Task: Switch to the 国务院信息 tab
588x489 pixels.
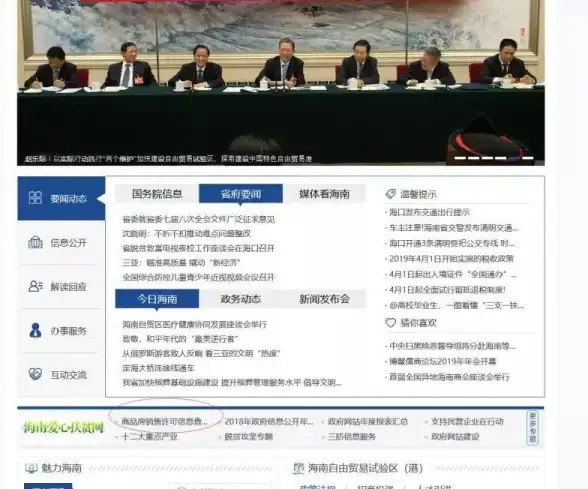Action: (x=157, y=194)
